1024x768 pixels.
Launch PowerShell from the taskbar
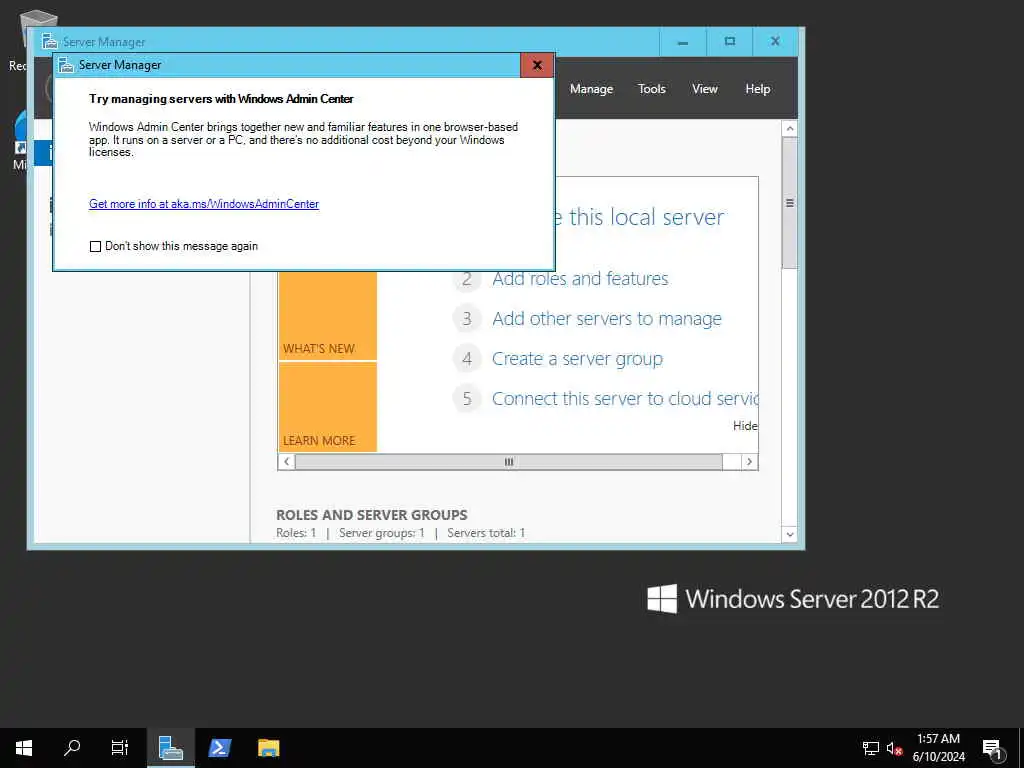pyautogui.click(x=219, y=748)
